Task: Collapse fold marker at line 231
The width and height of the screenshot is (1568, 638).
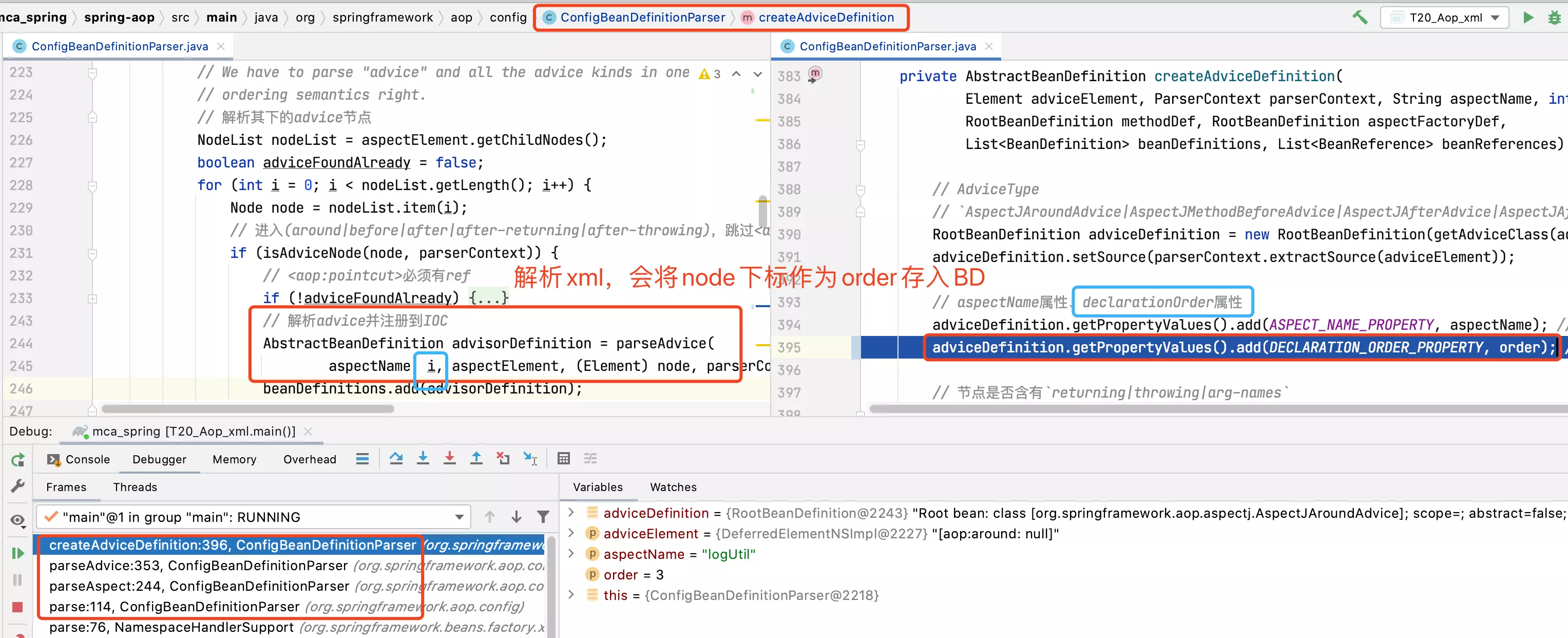Action: point(92,253)
